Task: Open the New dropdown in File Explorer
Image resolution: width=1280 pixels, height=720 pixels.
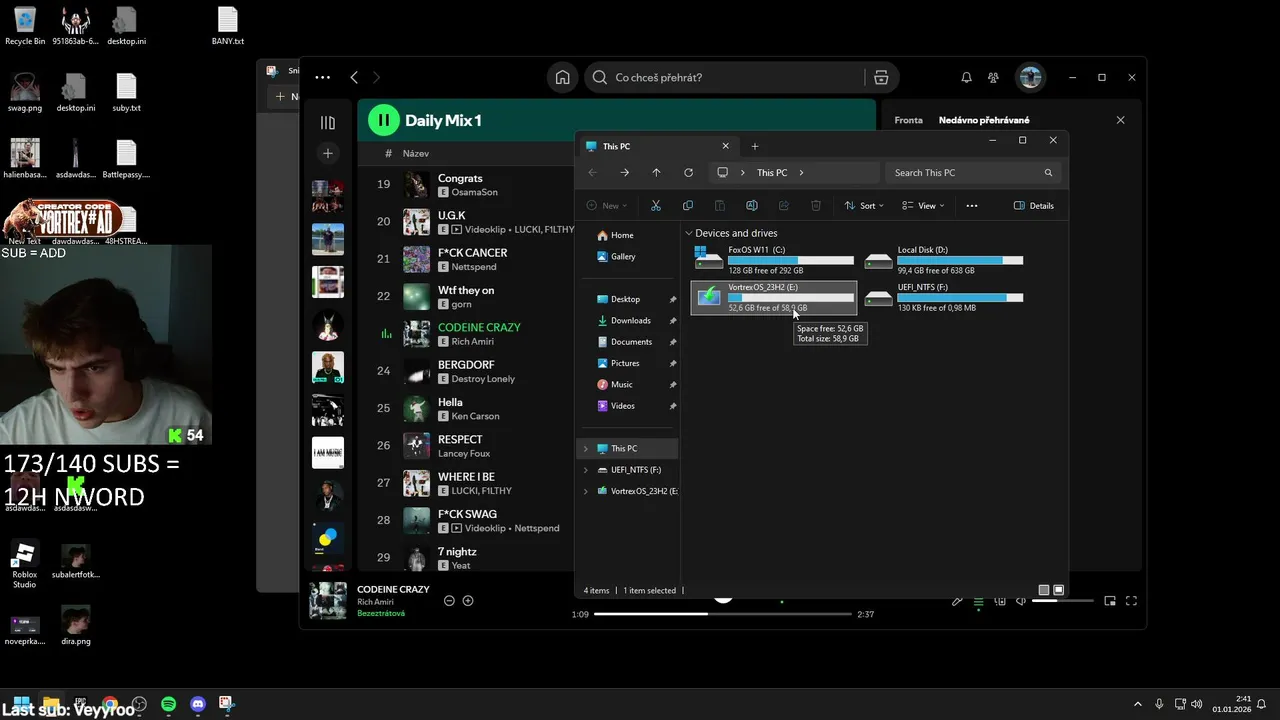Action: [x=607, y=205]
